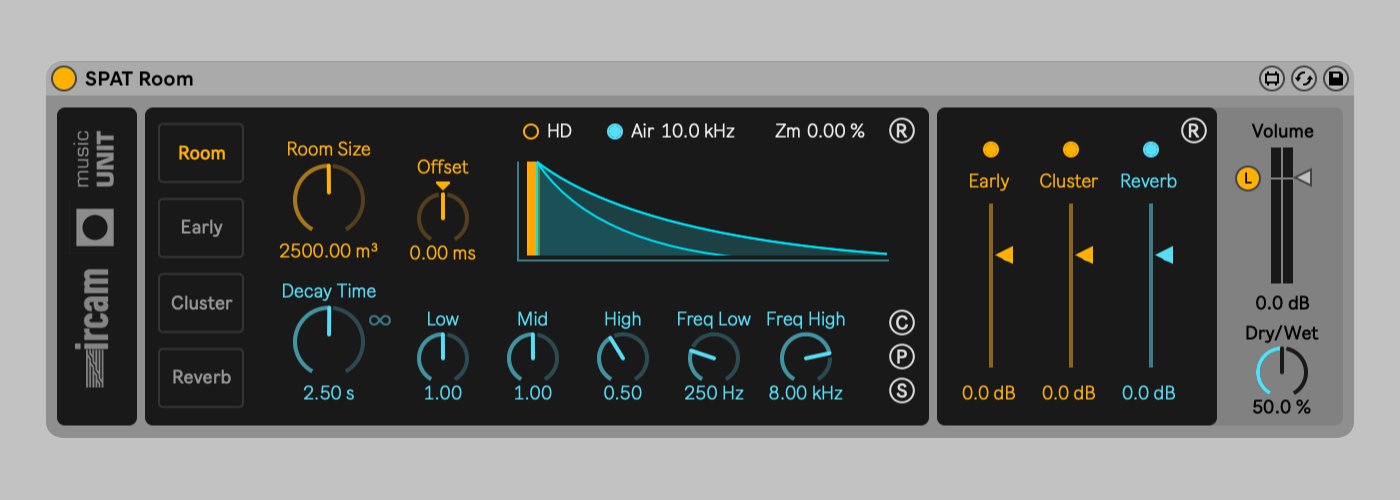
Task: Click the Ircam logo panel
Action: pos(97,266)
